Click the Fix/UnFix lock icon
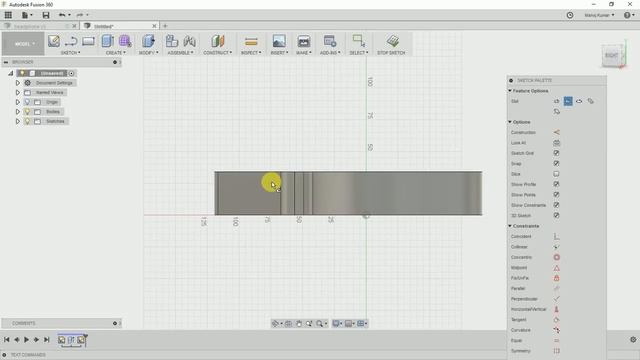640x360 pixels. click(556, 278)
